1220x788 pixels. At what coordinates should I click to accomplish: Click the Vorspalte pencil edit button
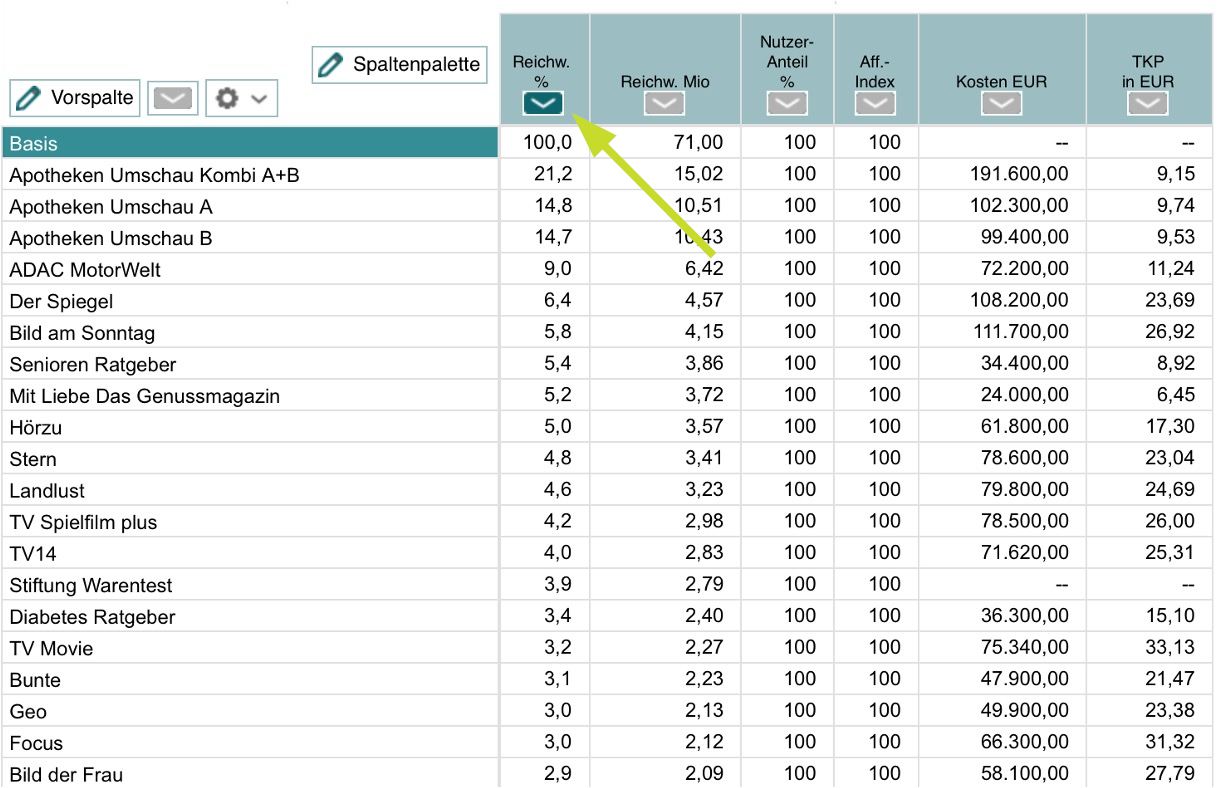pos(75,98)
